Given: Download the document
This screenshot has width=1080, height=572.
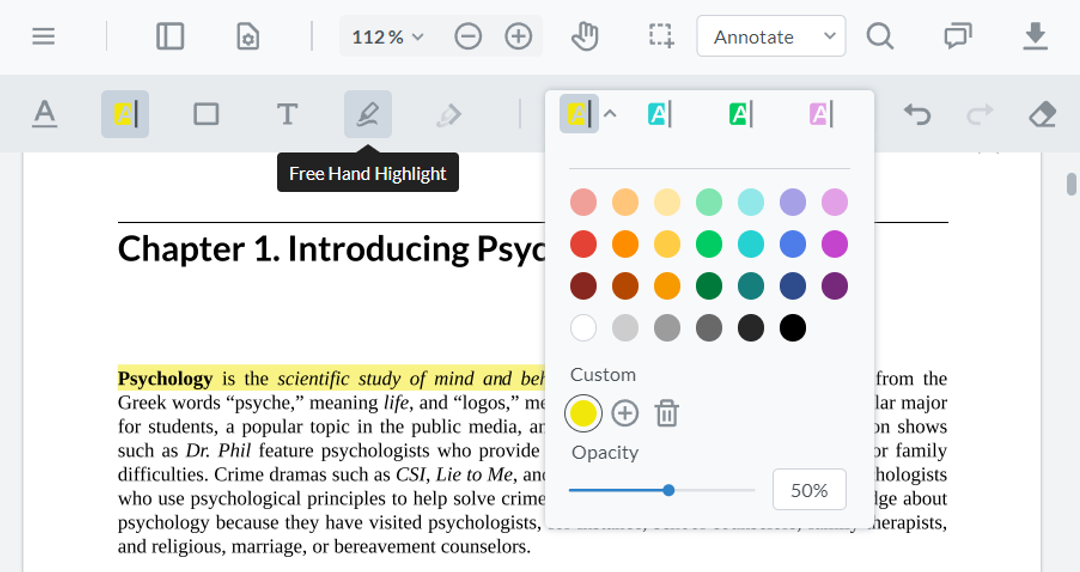Looking at the screenshot, I should (1035, 36).
